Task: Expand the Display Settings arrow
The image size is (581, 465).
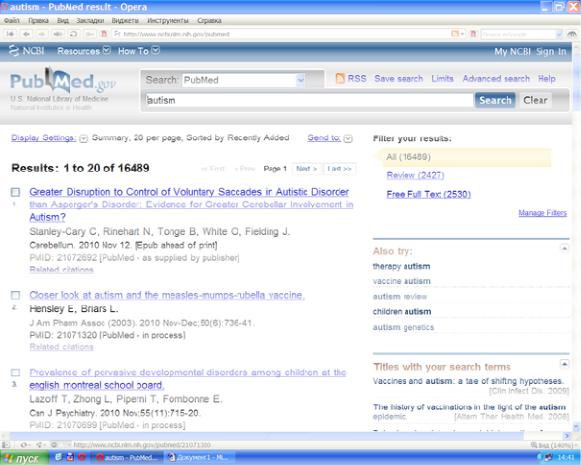Action: 84,139
